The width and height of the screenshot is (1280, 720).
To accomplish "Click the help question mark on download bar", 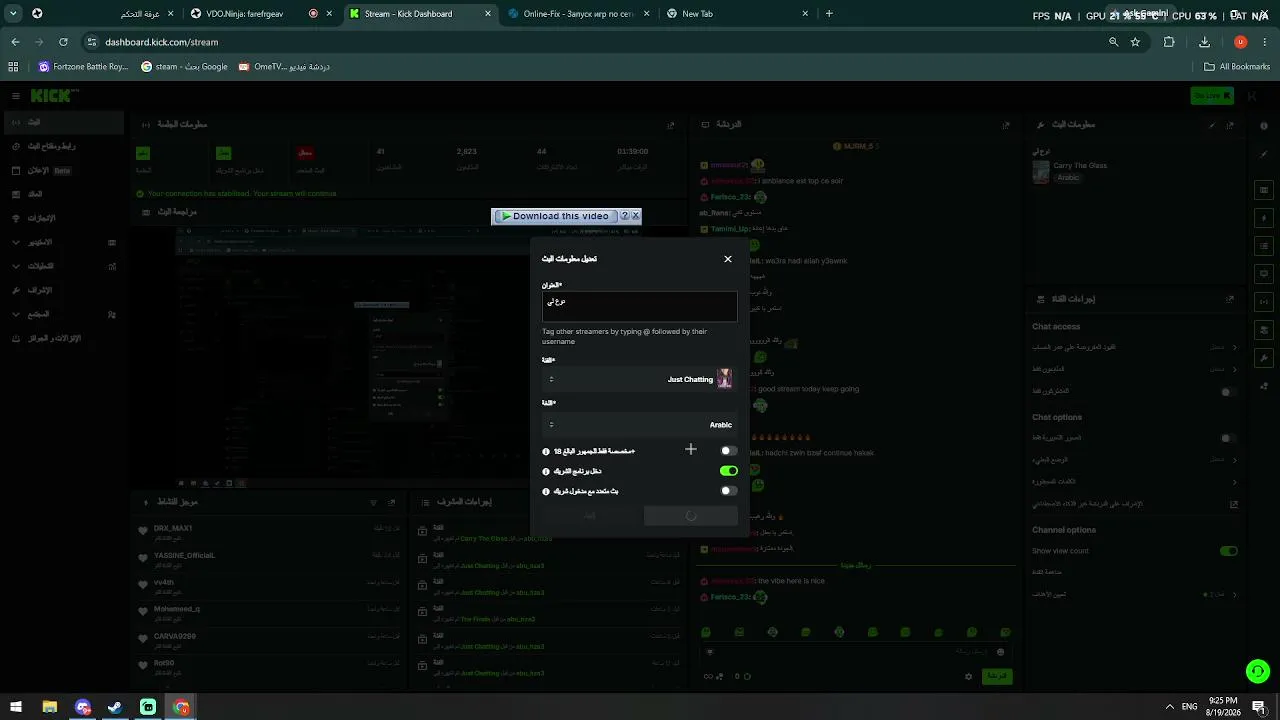I will (625, 216).
